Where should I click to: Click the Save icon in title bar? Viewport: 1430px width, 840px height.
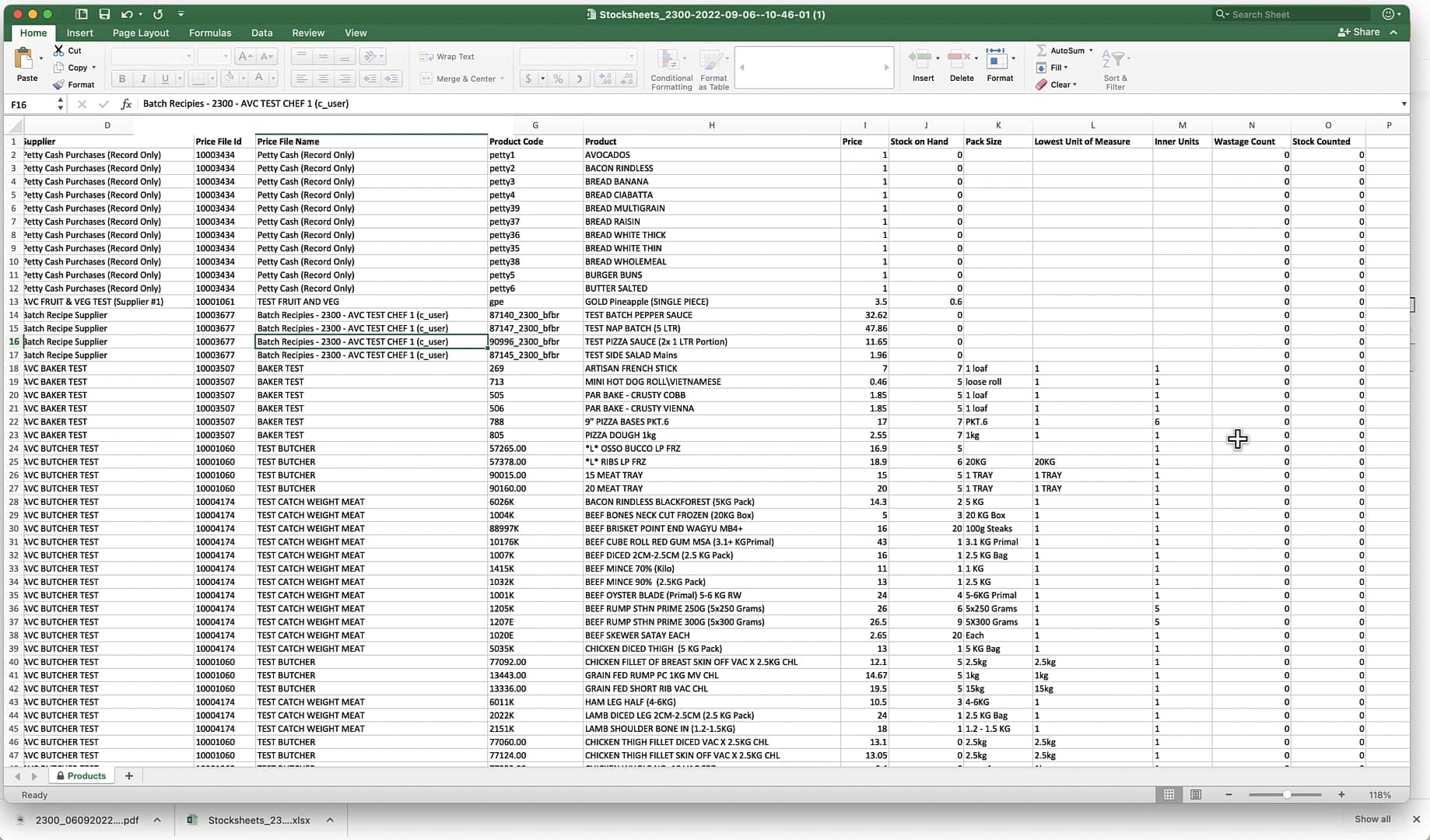(104, 14)
